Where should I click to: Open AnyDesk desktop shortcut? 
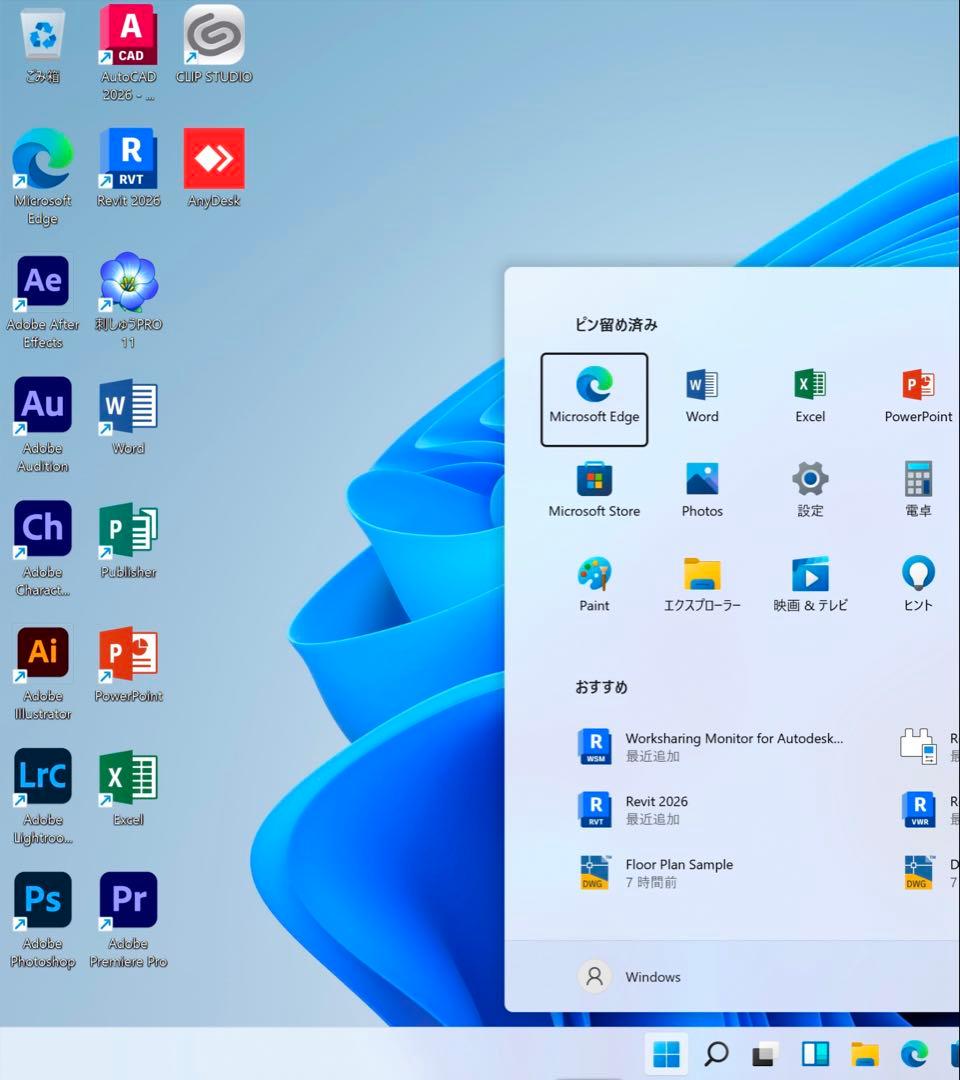click(x=214, y=160)
